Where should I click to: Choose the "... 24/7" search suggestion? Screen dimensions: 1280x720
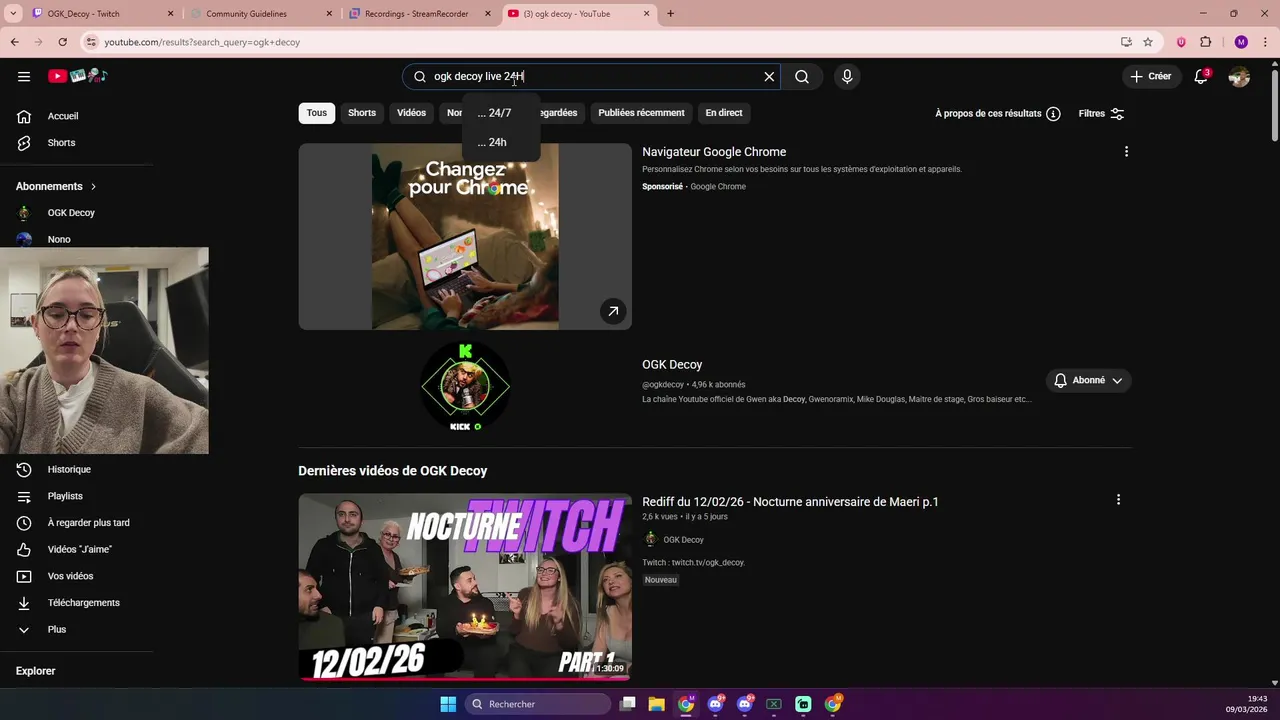point(500,113)
